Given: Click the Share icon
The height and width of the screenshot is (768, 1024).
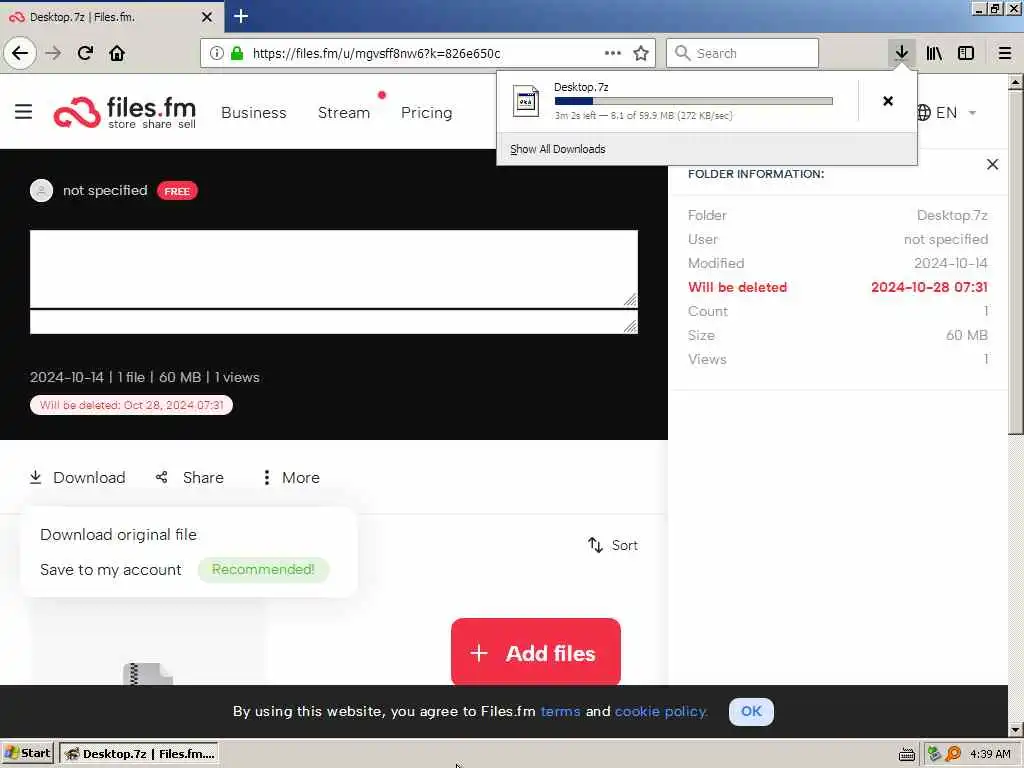Looking at the screenshot, I should click(162, 477).
